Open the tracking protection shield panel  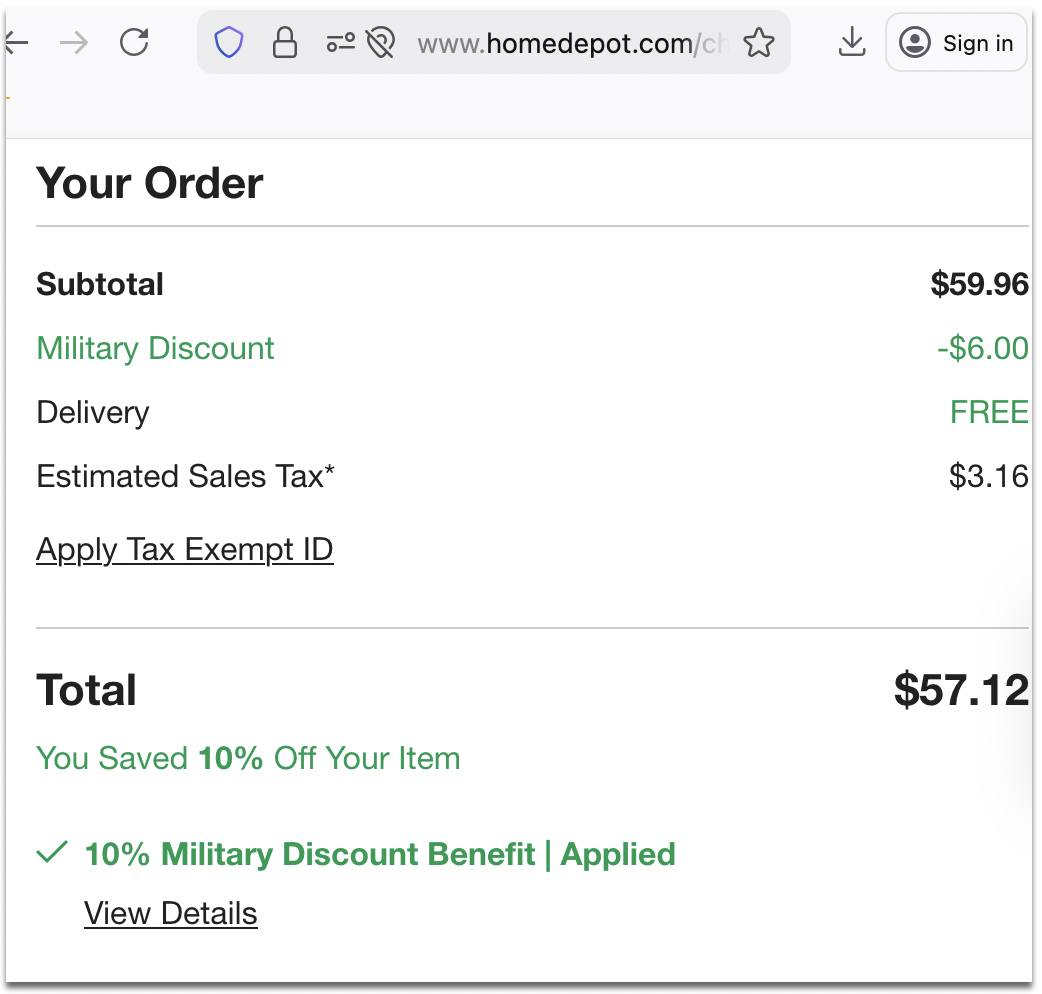(229, 42)
